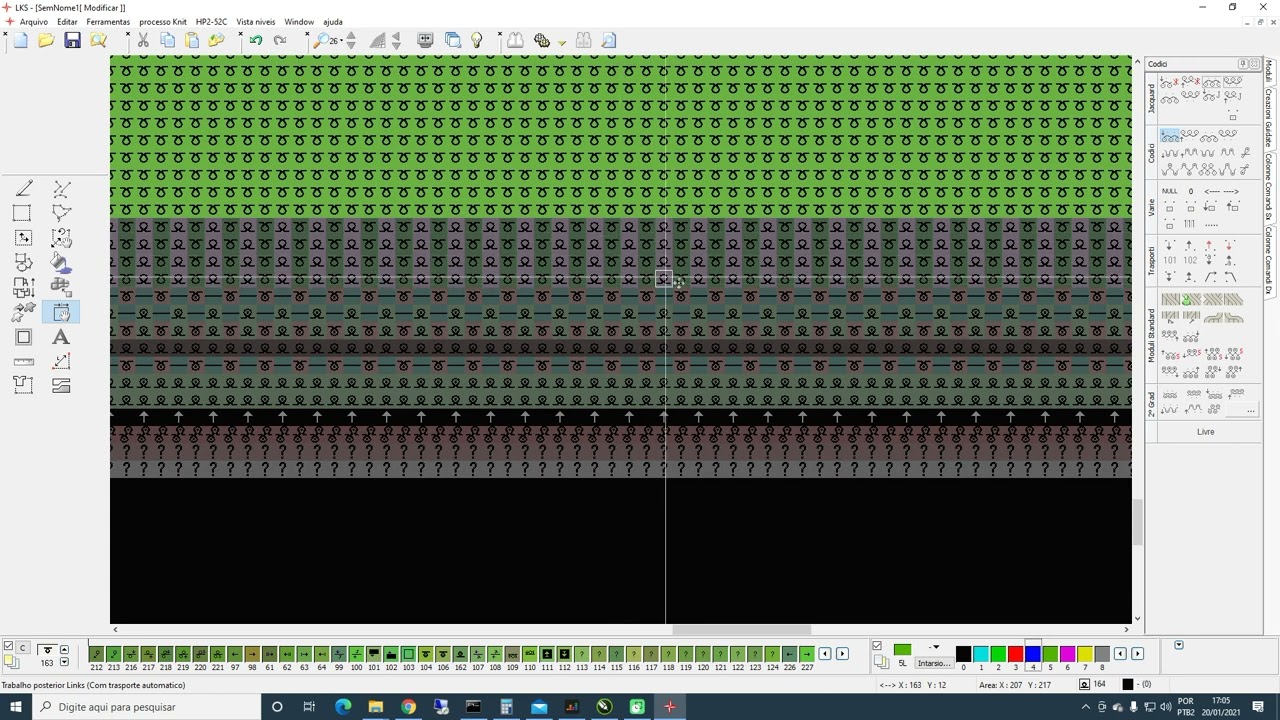Open Google Chrome from the taskbar

tap(408, 707)
